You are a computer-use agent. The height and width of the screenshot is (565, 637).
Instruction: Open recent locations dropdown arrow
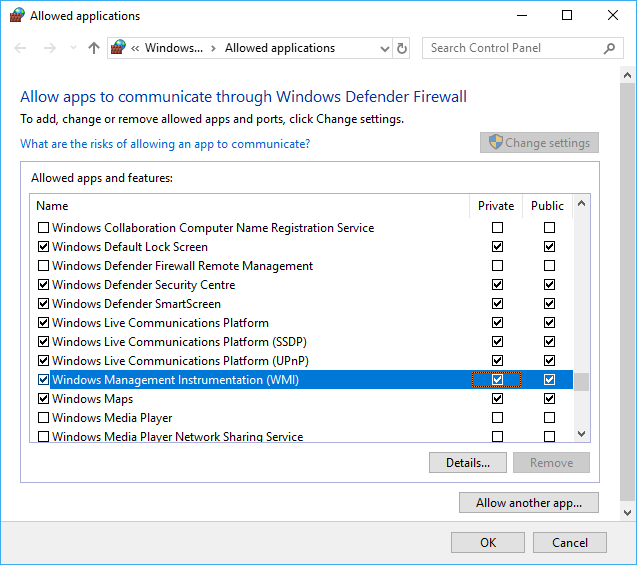tap(73, 48)
